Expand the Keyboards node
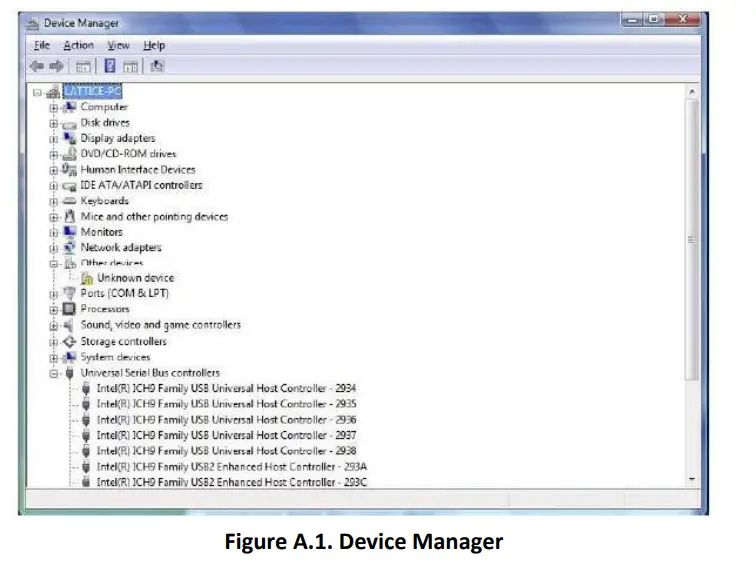Screen dimensions: 756x574 click(54, 201)
